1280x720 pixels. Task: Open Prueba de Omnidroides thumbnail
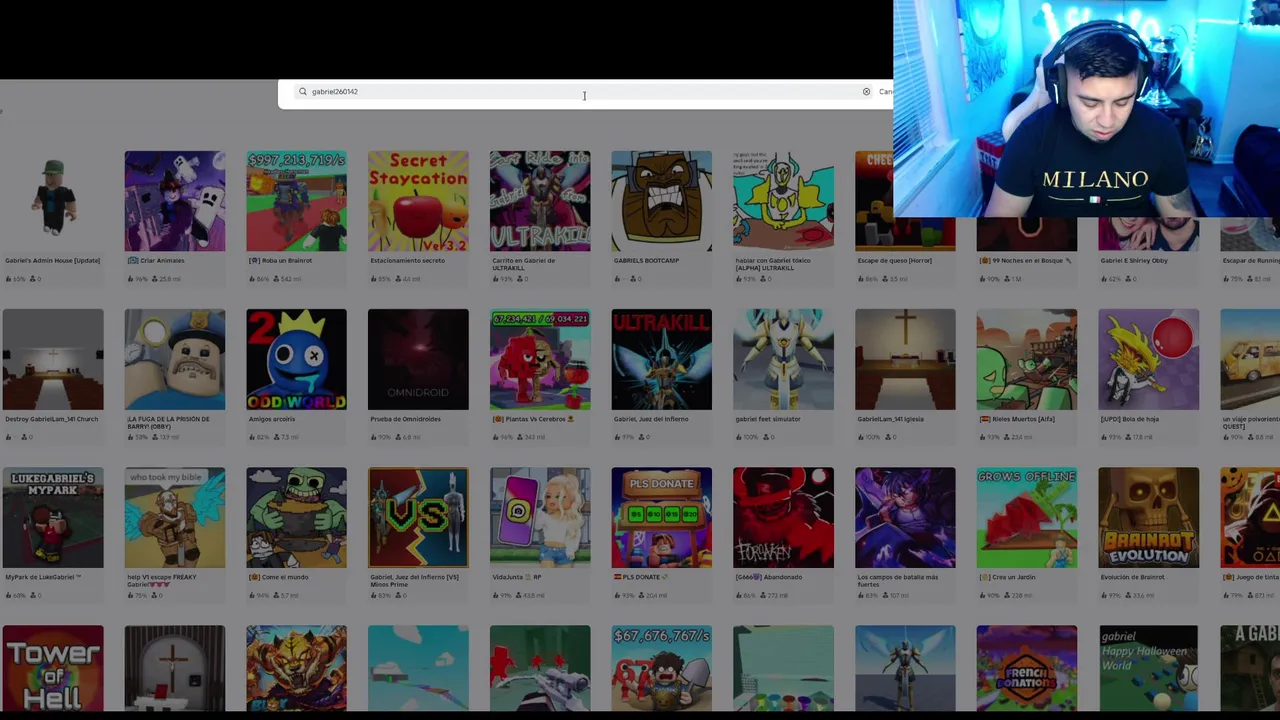tap(418, 359)
